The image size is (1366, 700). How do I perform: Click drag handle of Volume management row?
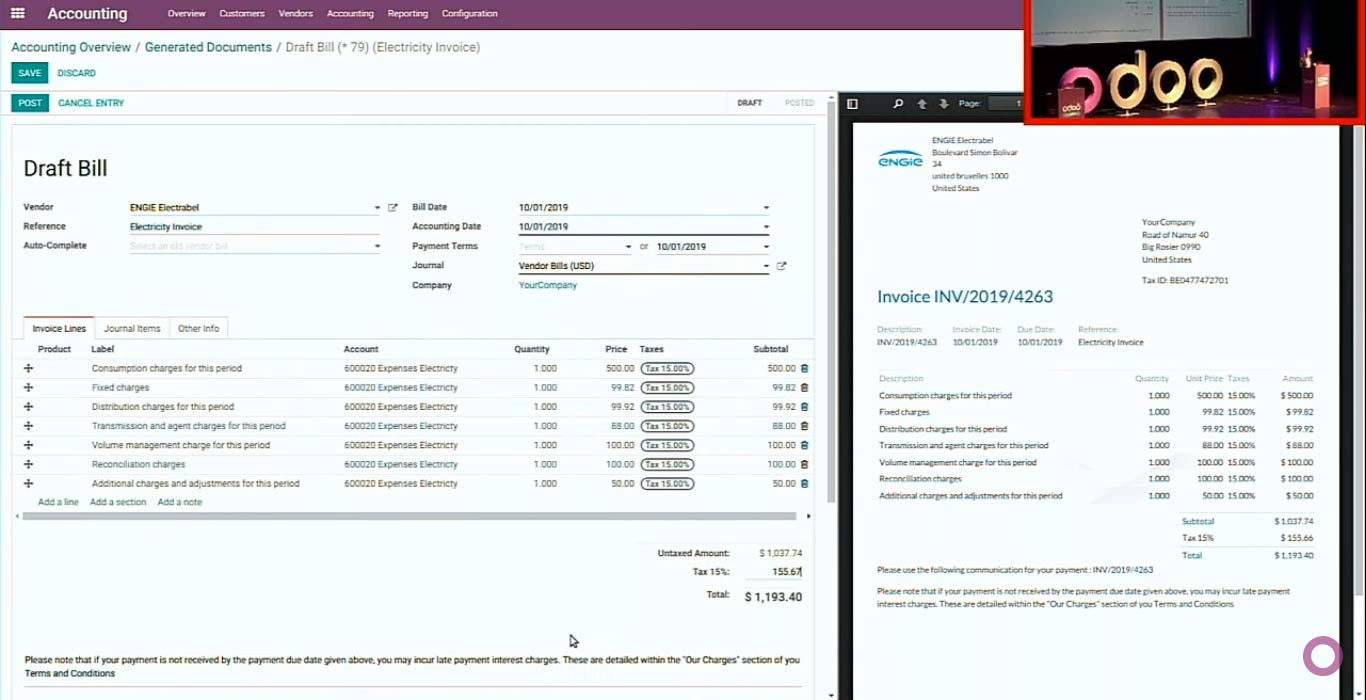29,445
